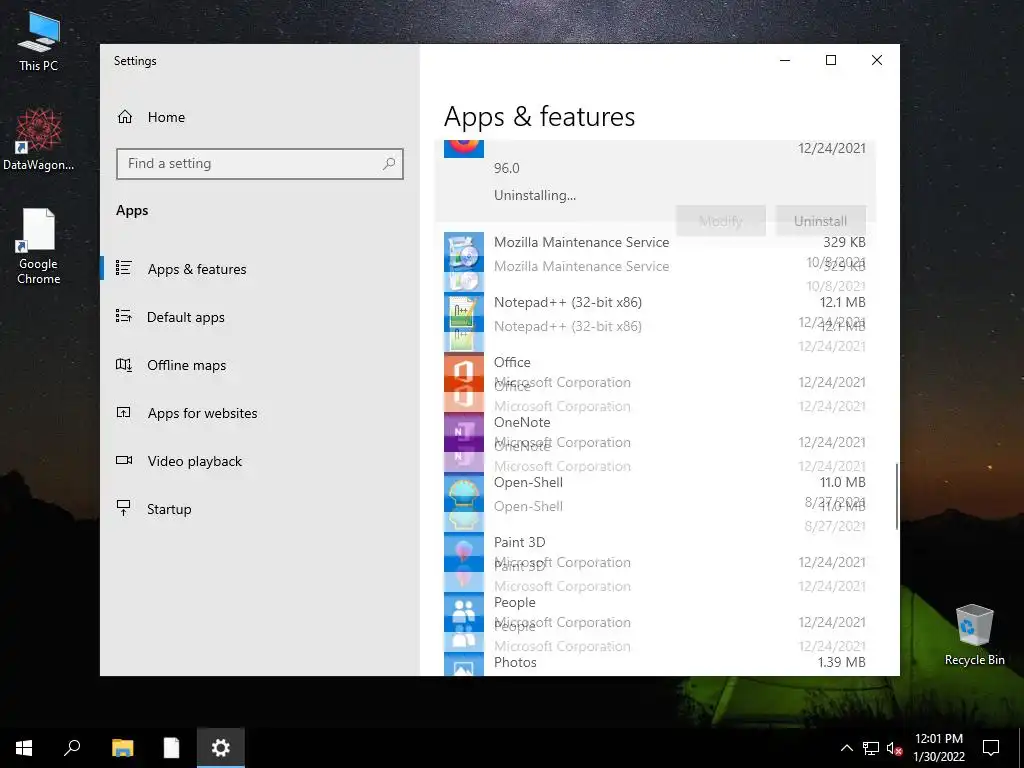1024x768 pixels.
Task: Select Default apps in sidebar
Action: click(185, 317)
